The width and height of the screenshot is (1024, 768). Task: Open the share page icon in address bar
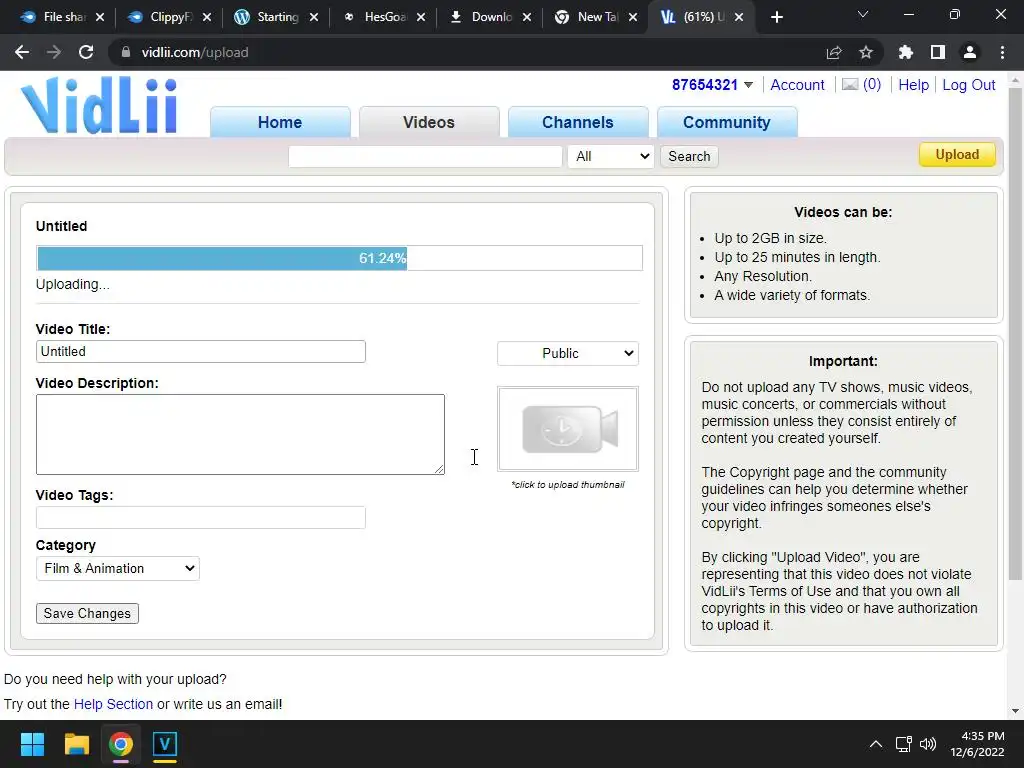[x=834, y=52]
